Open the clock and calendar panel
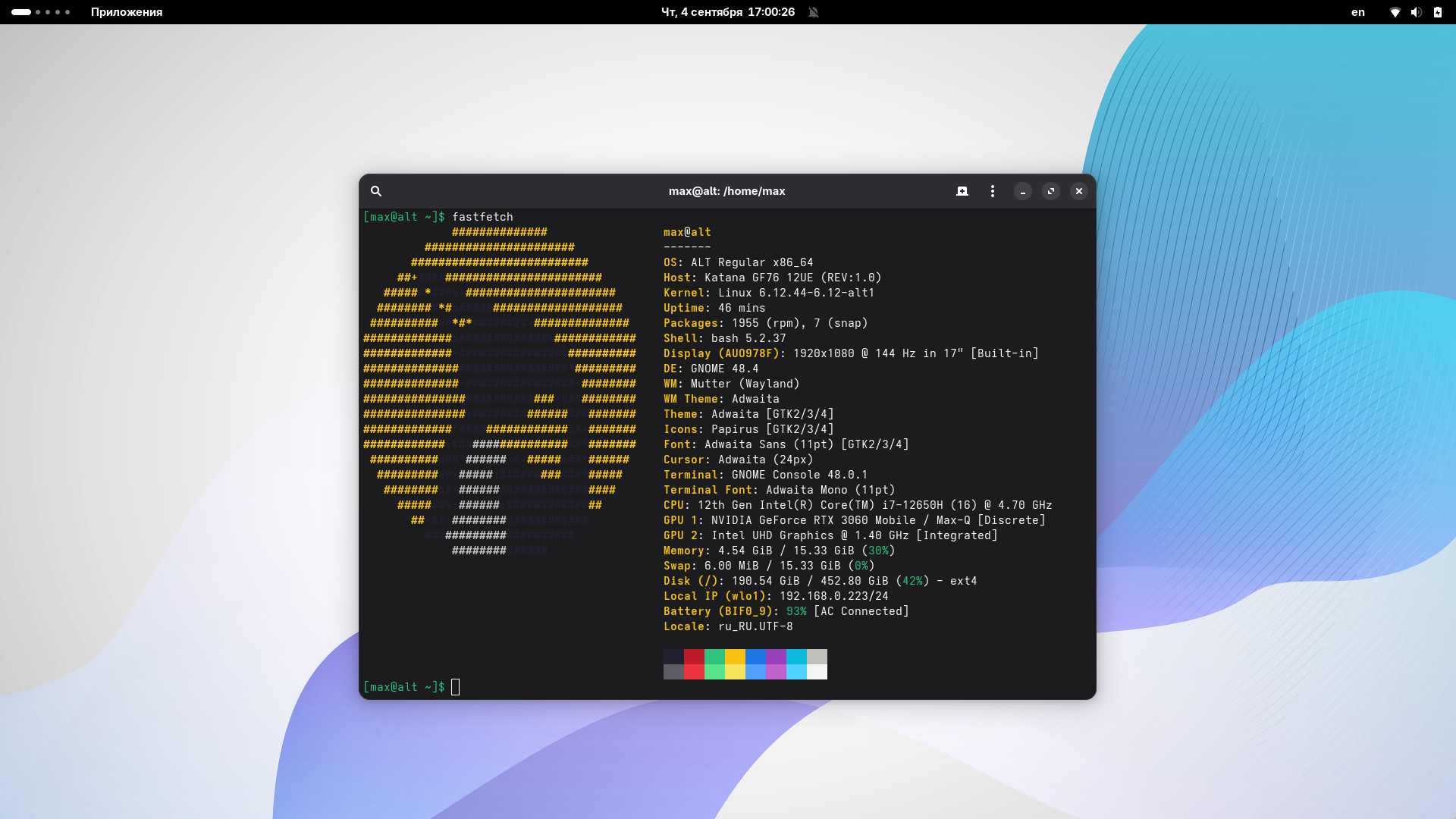Viewport: 1456px width, 819px height. [x=727, y=12]
